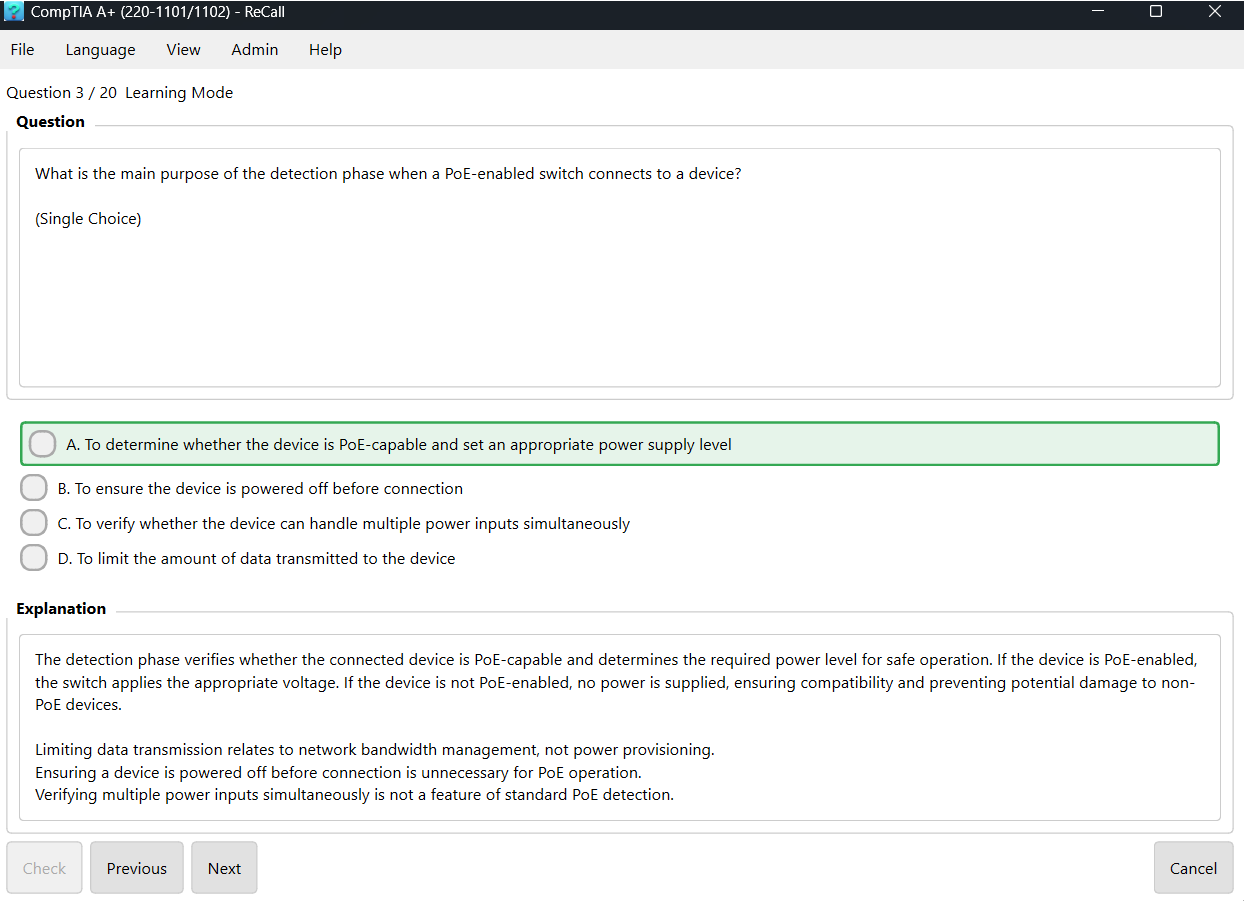1244x912 pixels.
Task: Open the View menu
Action: (183, 50)
